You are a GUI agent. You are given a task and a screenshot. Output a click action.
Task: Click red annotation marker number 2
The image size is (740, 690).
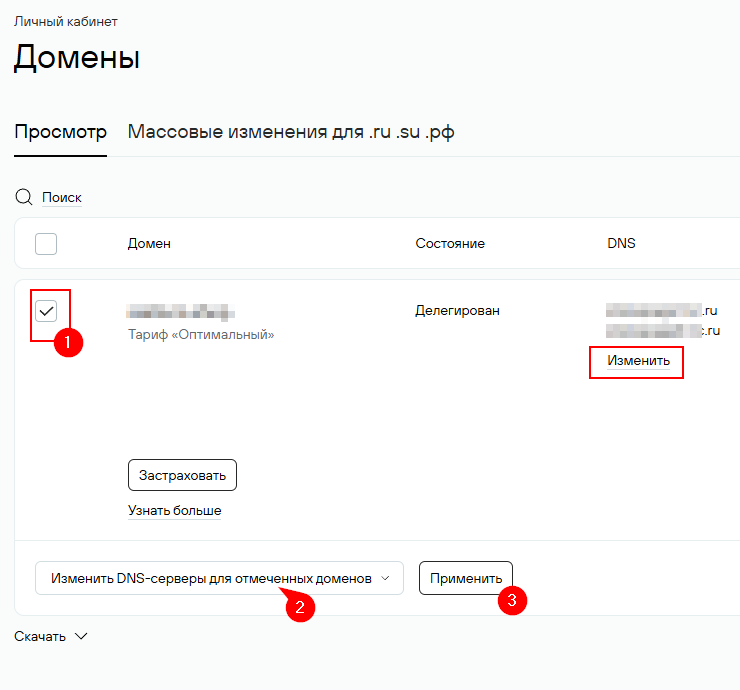(x=300, y=606)
